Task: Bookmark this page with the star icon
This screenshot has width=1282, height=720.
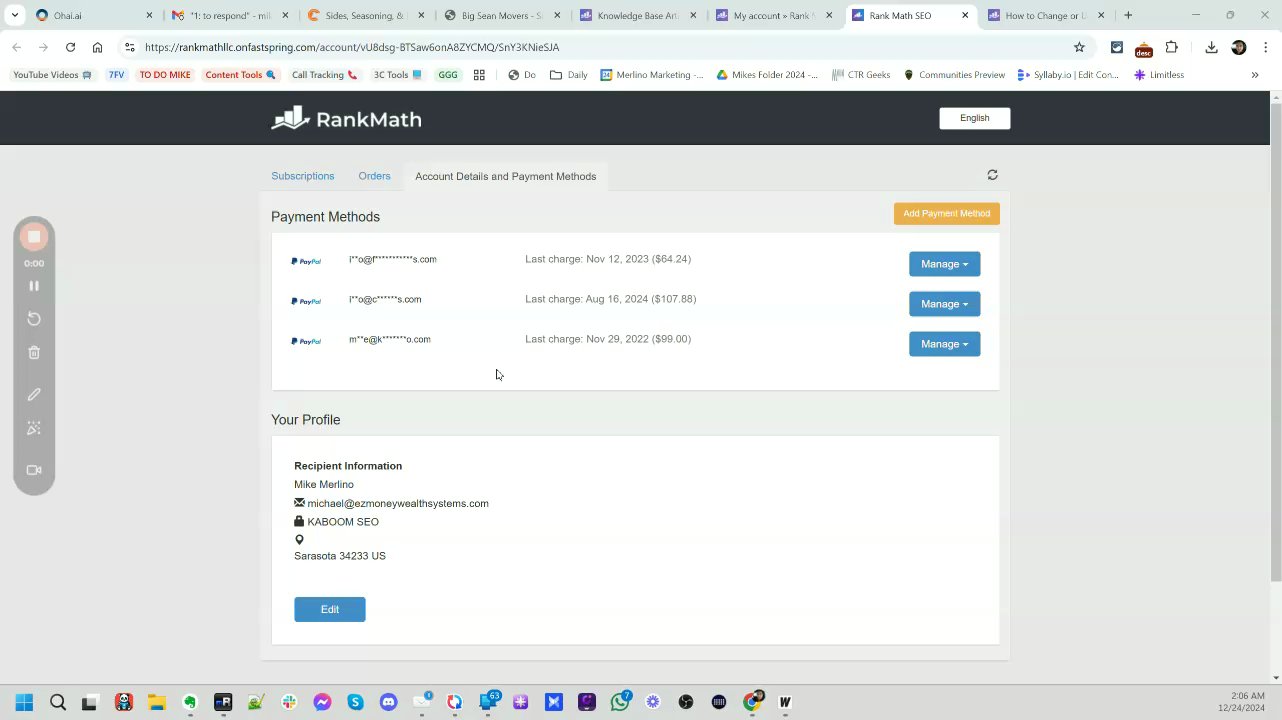Action: (1079, 47)
